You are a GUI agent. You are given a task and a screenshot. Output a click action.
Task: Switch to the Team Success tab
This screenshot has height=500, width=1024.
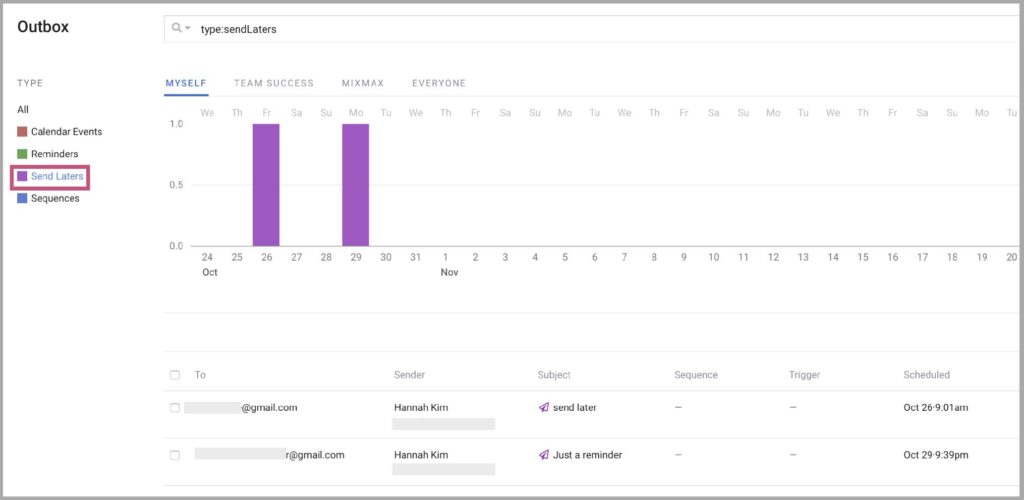274,83
